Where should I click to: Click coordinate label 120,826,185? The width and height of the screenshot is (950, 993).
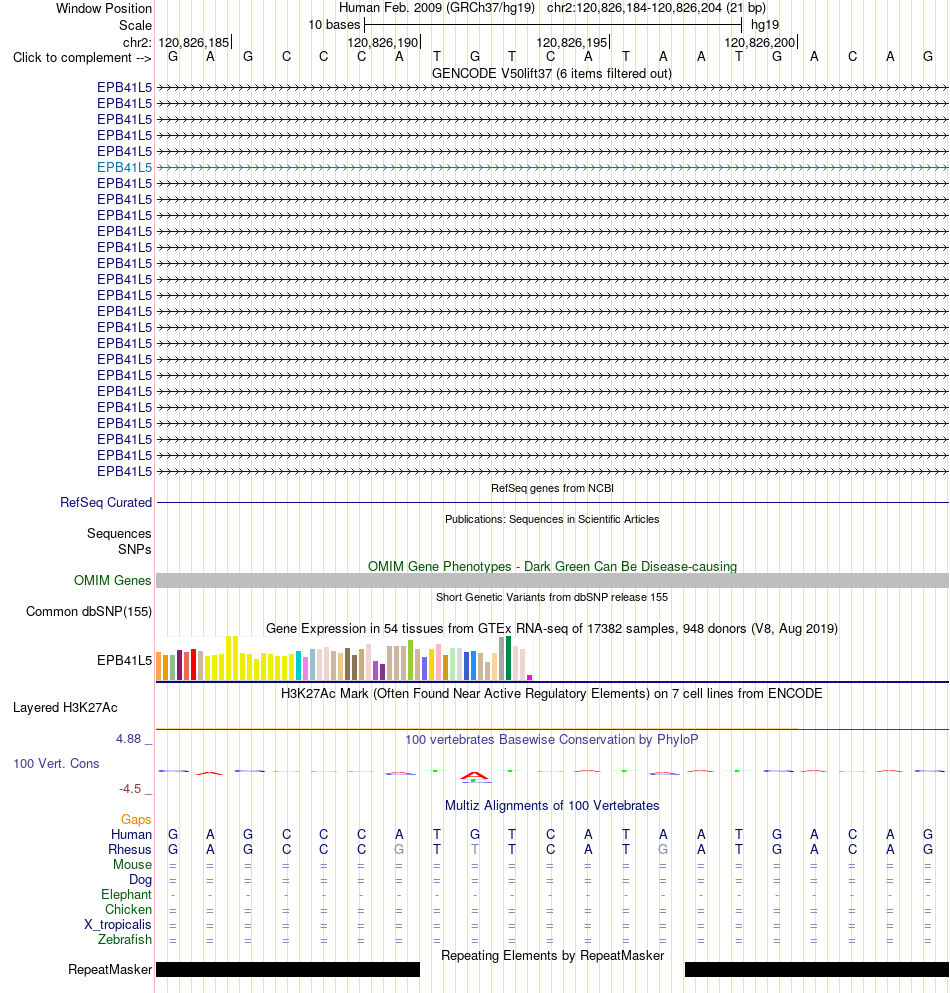[194, 42]
